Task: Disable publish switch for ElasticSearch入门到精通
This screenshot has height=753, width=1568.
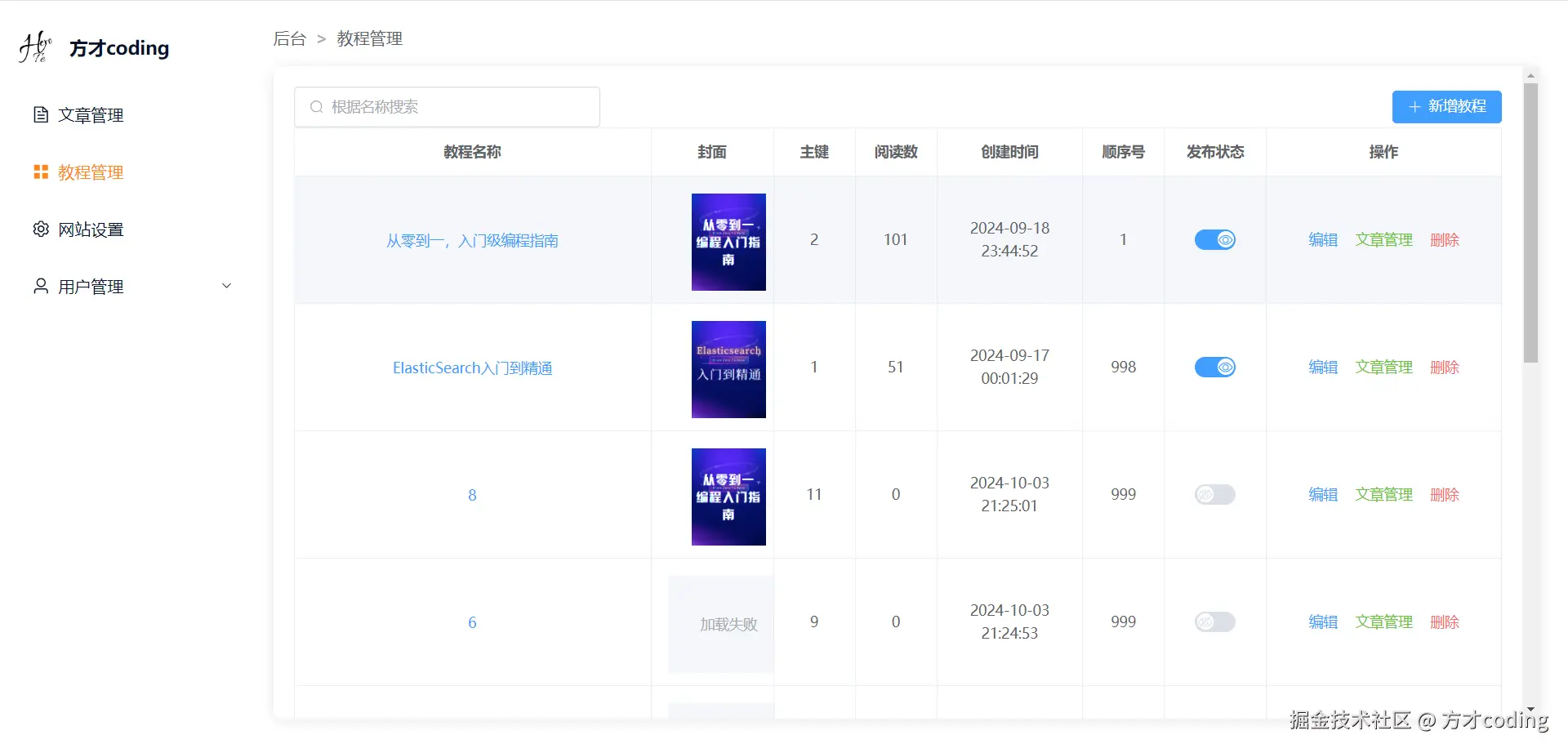Action: pos(1215,368)
